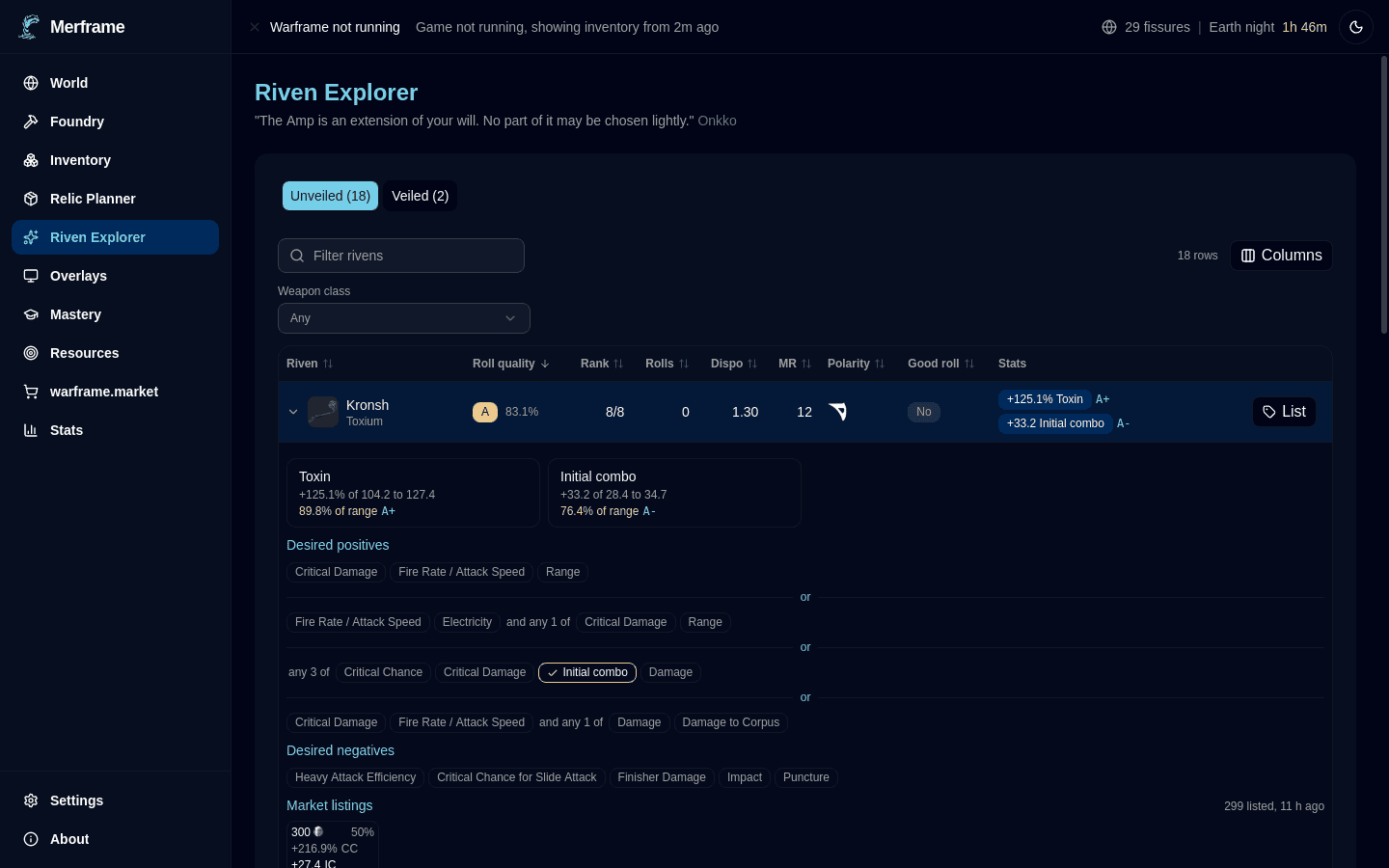Click the Puncture negative chip
Viewport: 1389px width, 868px height.
click(x=806, y=777)
